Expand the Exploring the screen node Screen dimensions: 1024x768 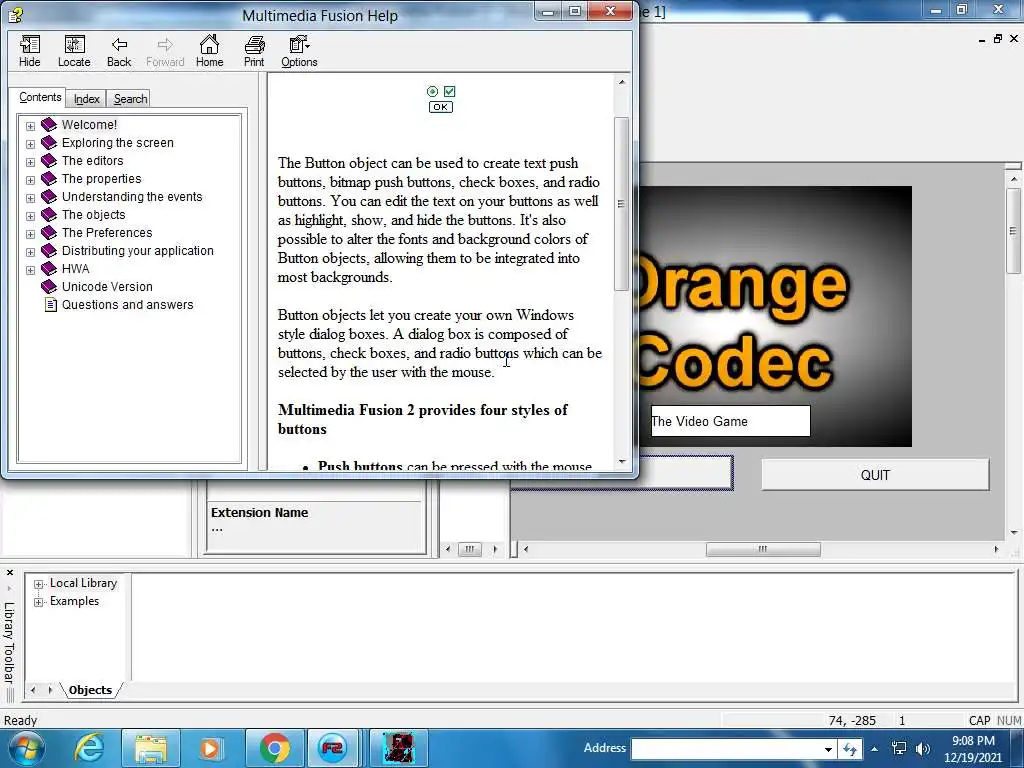tap(30, 144)
